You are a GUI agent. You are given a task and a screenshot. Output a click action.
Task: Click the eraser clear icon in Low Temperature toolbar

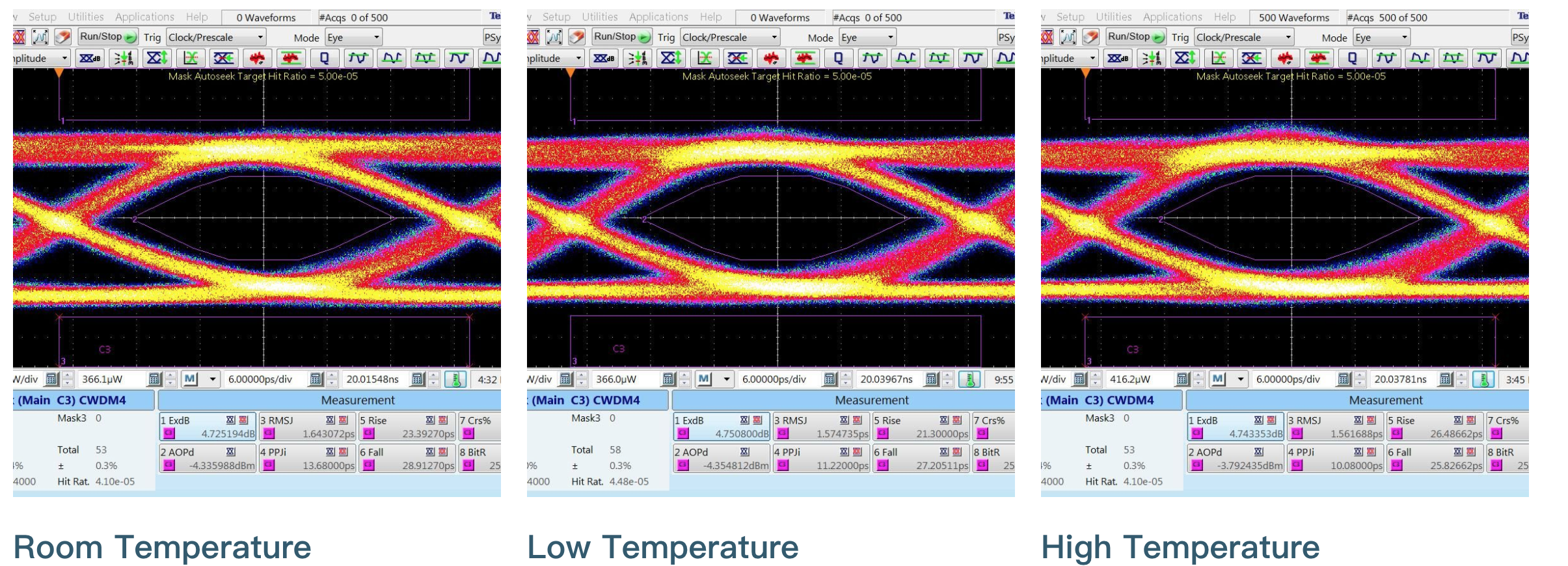tap(577, 37)
